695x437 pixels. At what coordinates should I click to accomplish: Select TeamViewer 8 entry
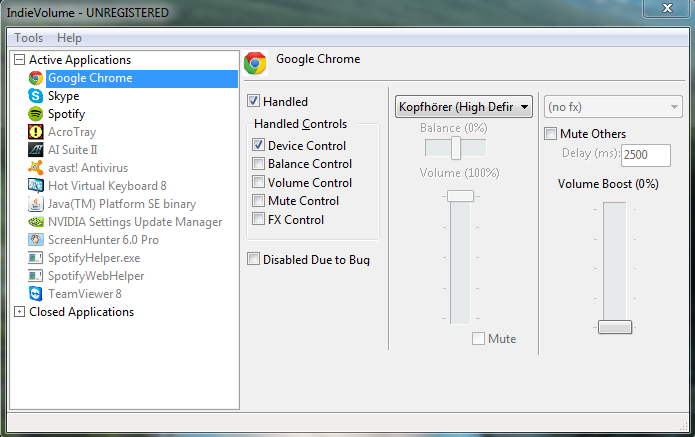[x=85, y=293]
